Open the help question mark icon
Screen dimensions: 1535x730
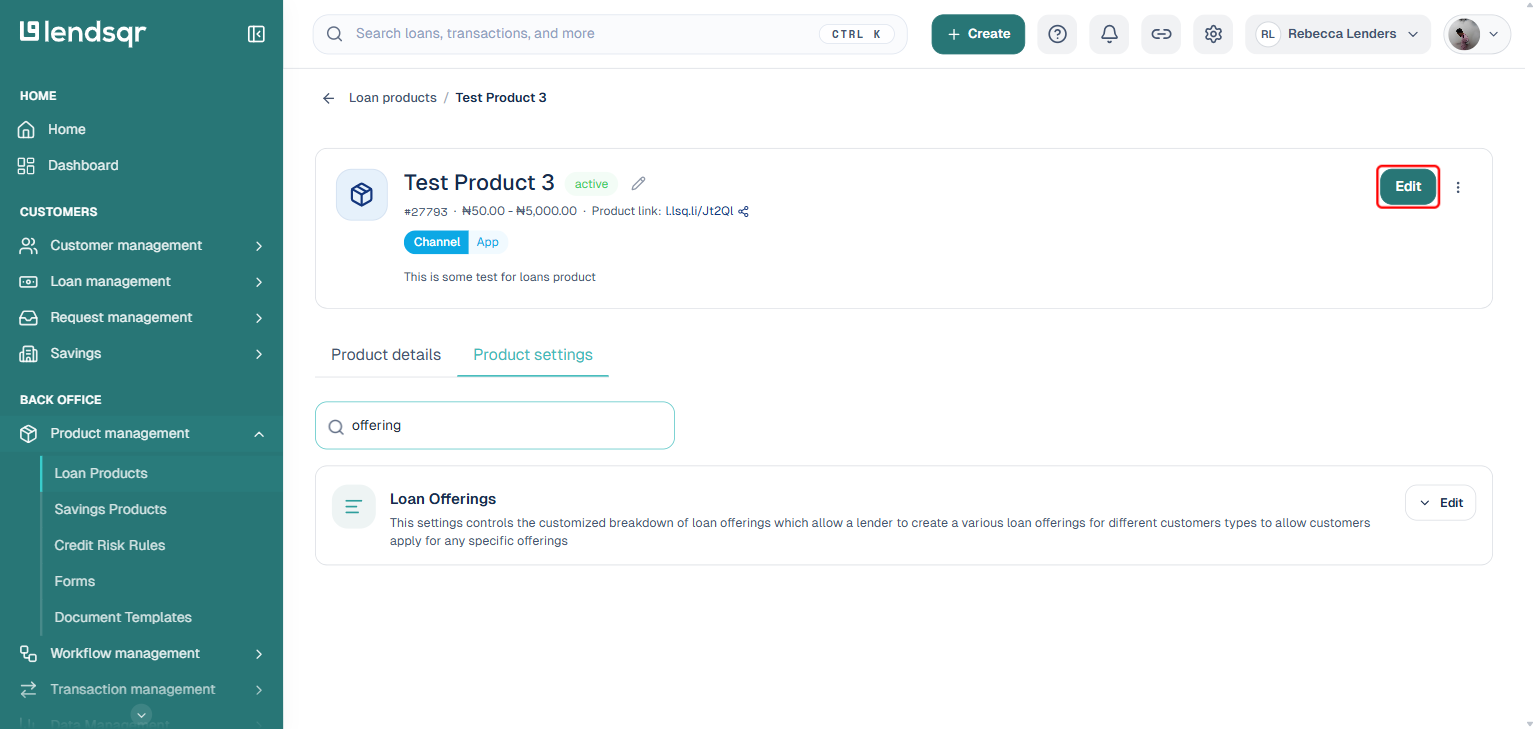[x=1057, y=34]
